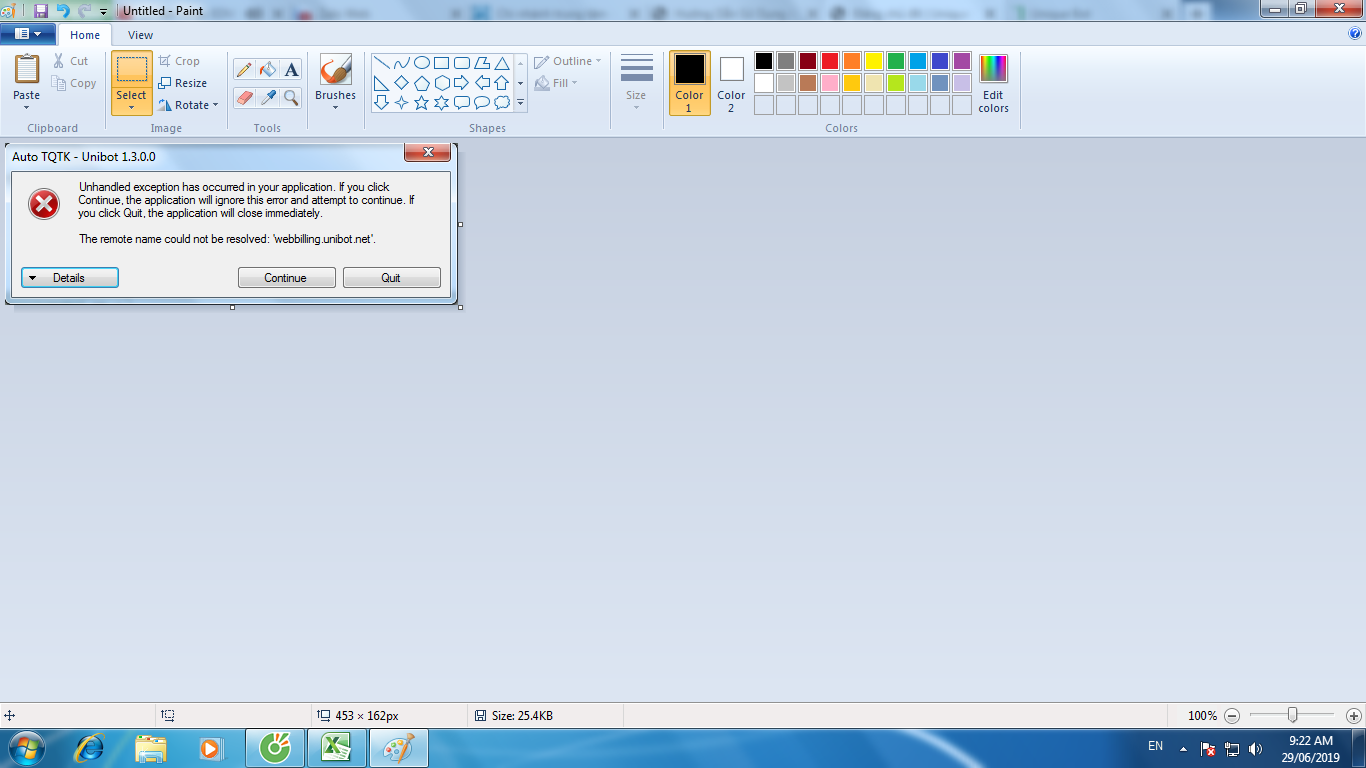Pick the yellow color swatch
Viewport: 1366px width, 768px height.
tap(874, 61)
